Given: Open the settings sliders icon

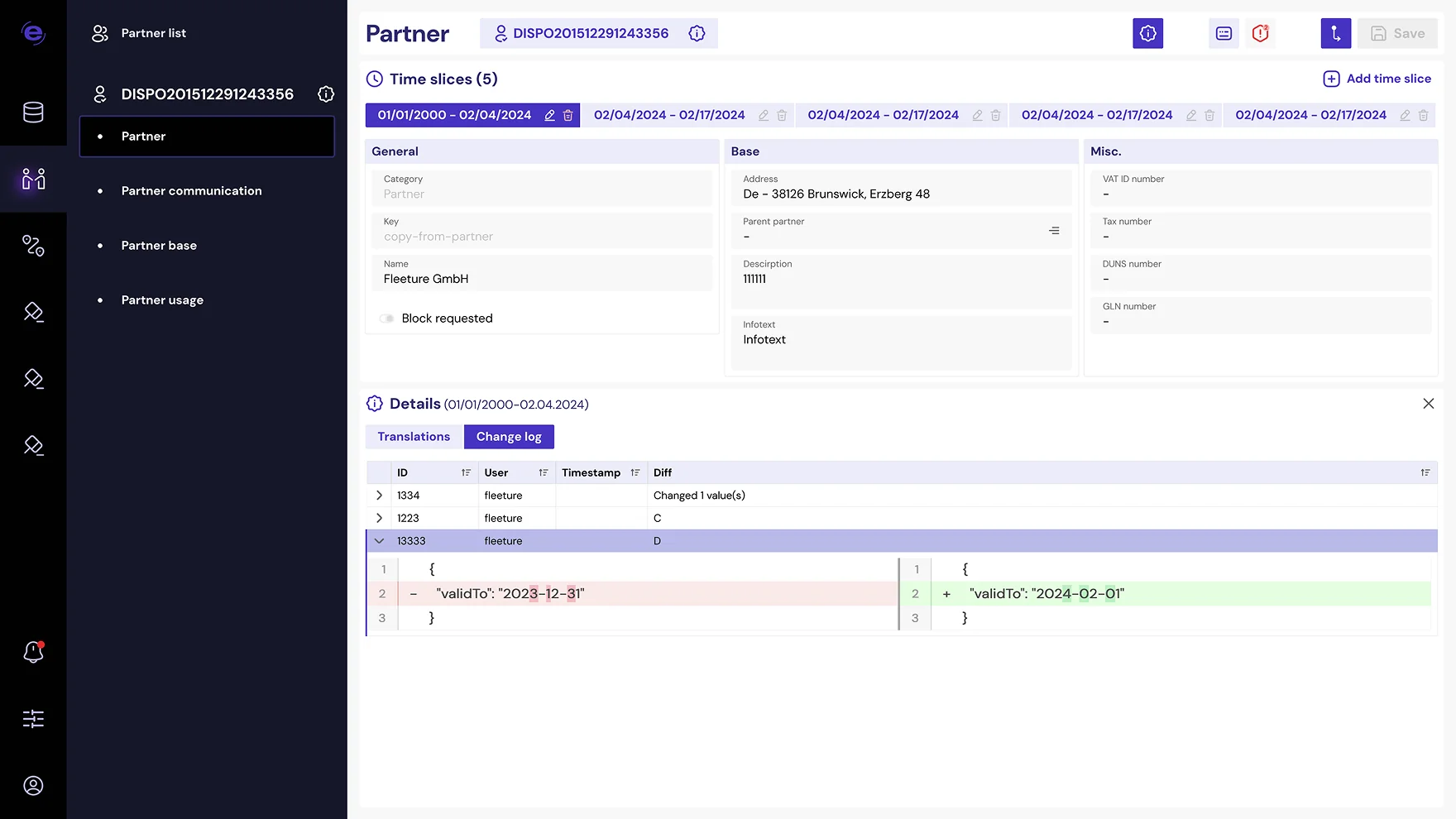Looking at the screenshot, I should (x=33, y=719).
